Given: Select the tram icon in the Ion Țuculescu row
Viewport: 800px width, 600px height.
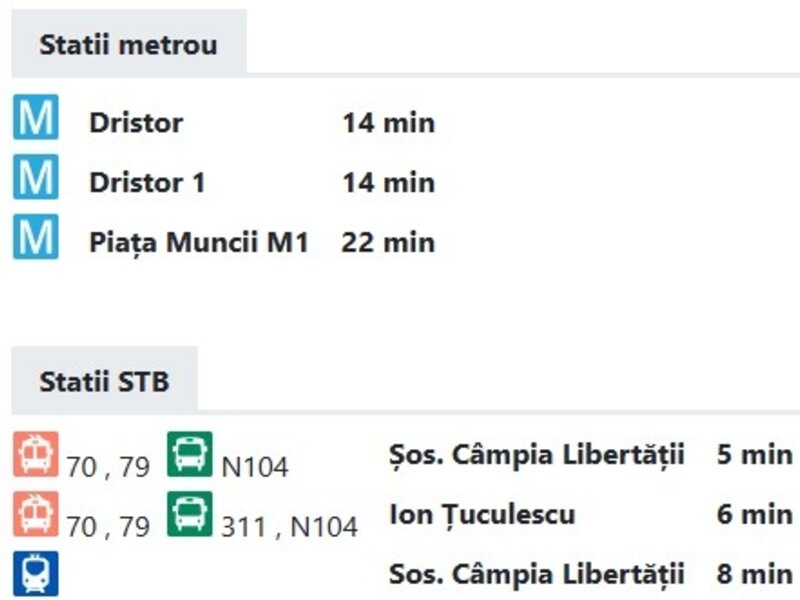Looking at the screenshot, I should click(x=35, y=514).
